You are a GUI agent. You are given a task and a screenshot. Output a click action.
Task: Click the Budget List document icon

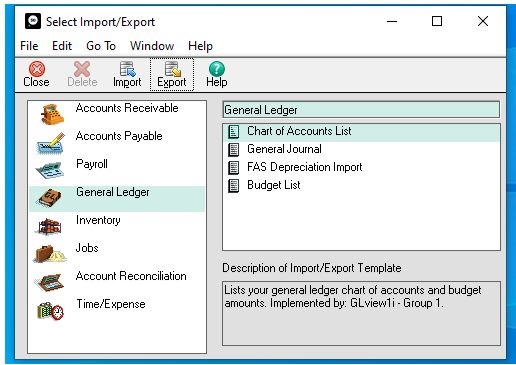point(233,185)
